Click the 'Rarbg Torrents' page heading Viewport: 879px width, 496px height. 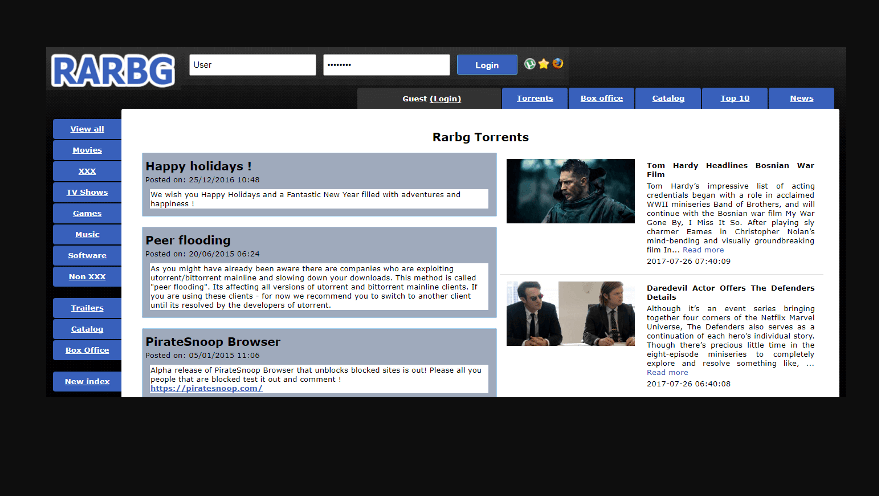[x=480, y=137]
